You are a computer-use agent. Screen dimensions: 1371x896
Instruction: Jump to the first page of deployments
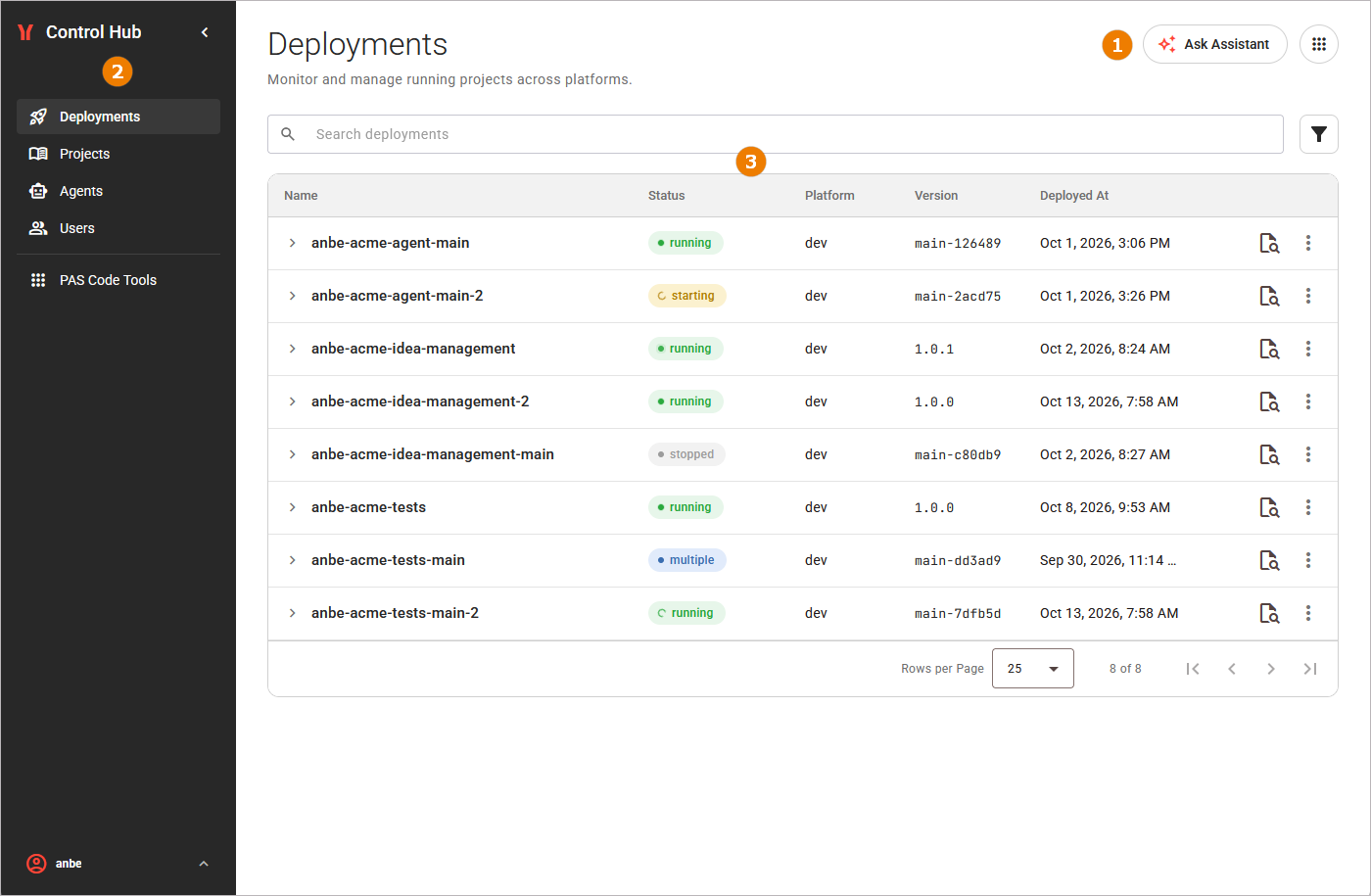pos(1193,669)
